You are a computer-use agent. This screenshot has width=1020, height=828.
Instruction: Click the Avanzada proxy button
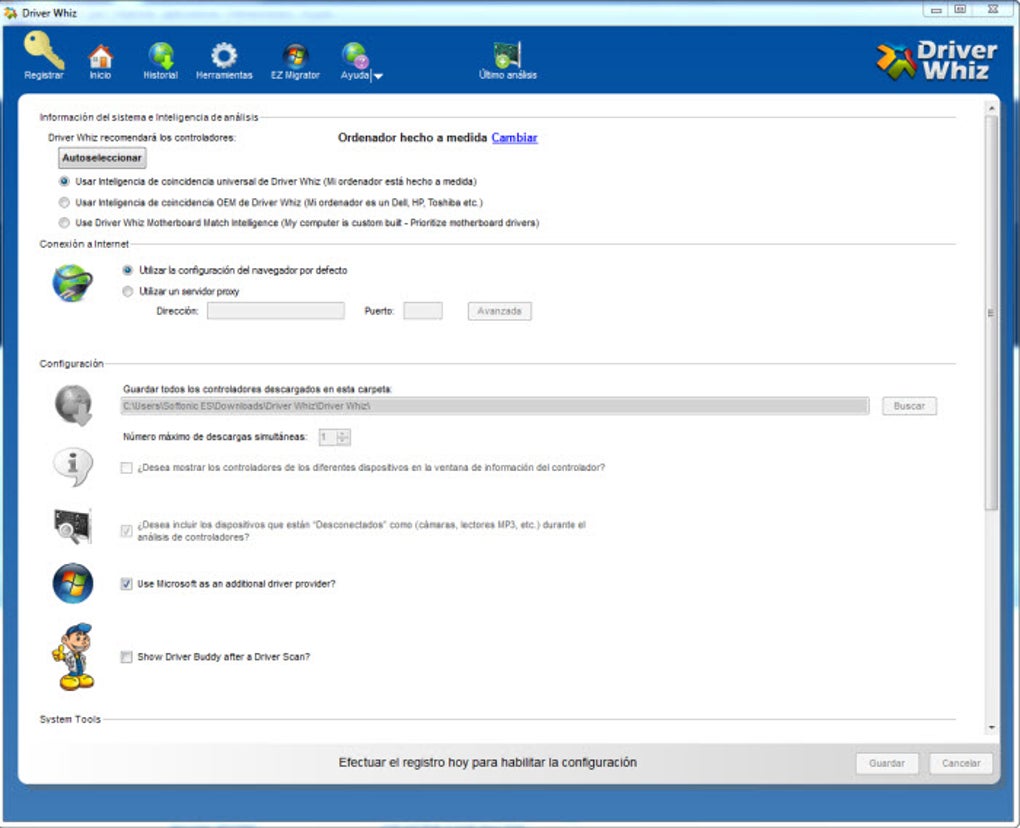coord(500,311)
